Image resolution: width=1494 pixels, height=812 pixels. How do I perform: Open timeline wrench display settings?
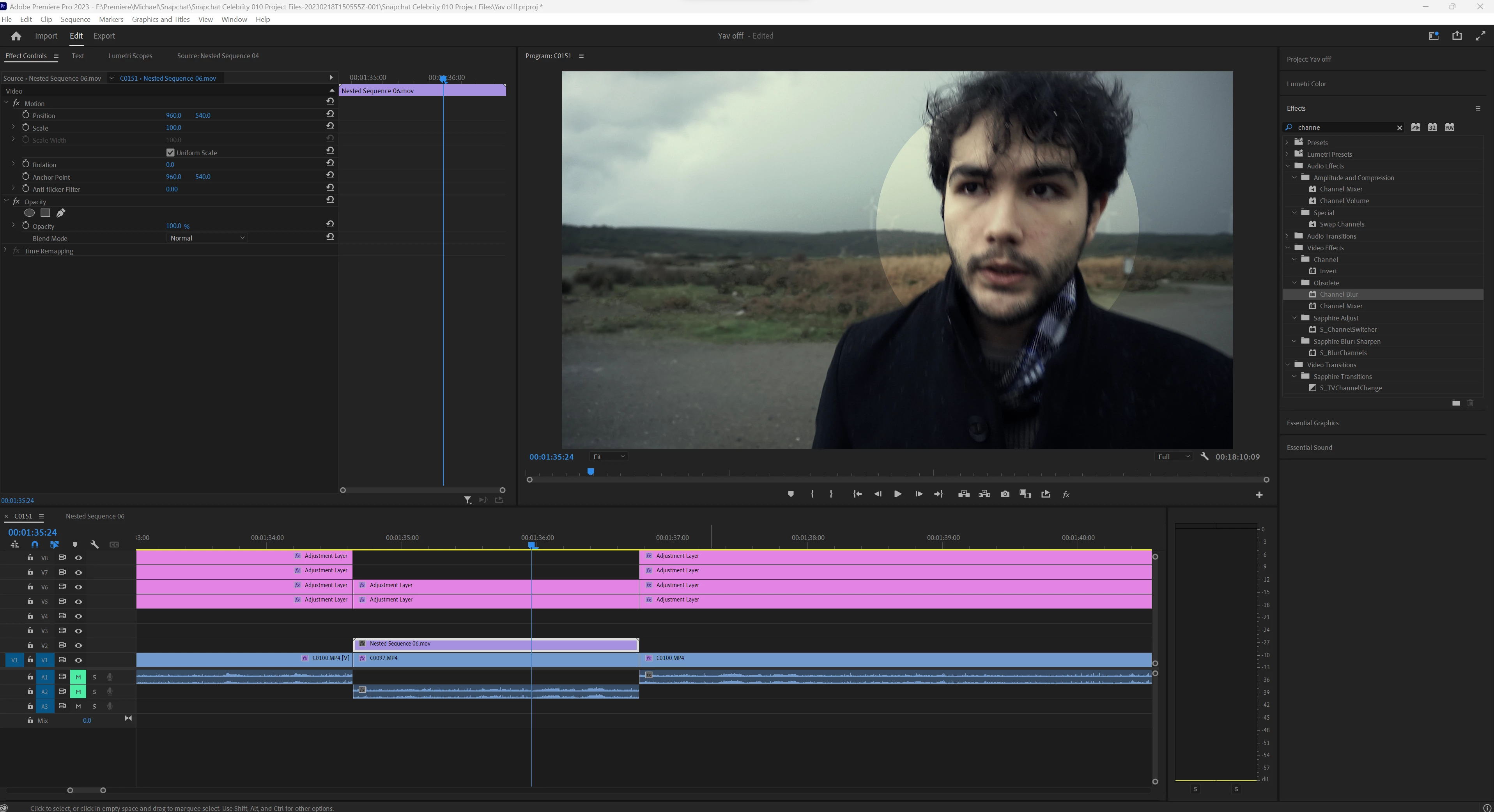[94, 545]
